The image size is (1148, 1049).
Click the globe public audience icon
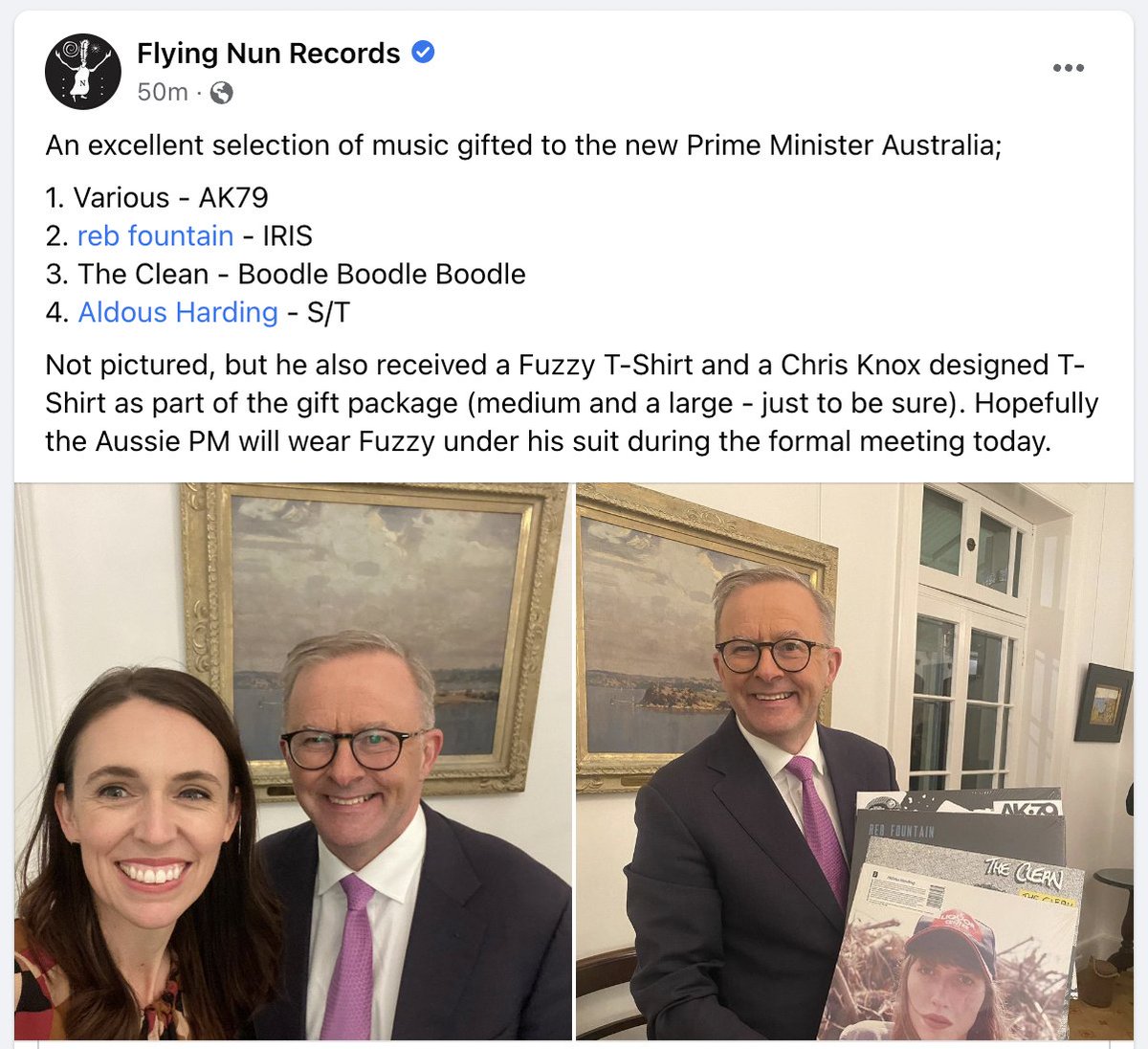(x=221, y=92)
